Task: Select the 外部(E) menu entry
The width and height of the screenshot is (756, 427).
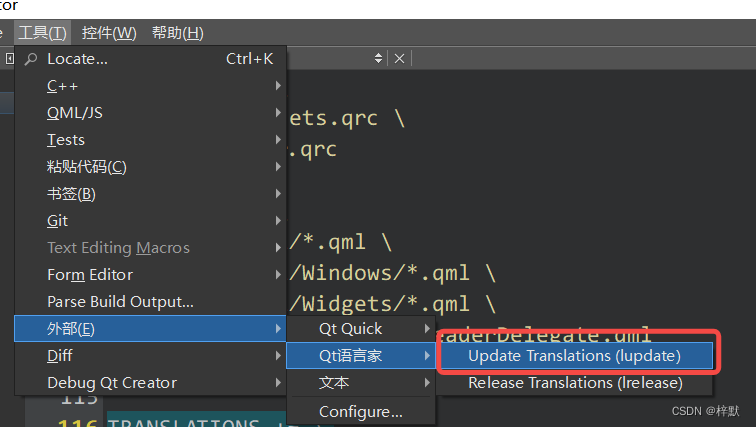Action: (x=150, y=329)
